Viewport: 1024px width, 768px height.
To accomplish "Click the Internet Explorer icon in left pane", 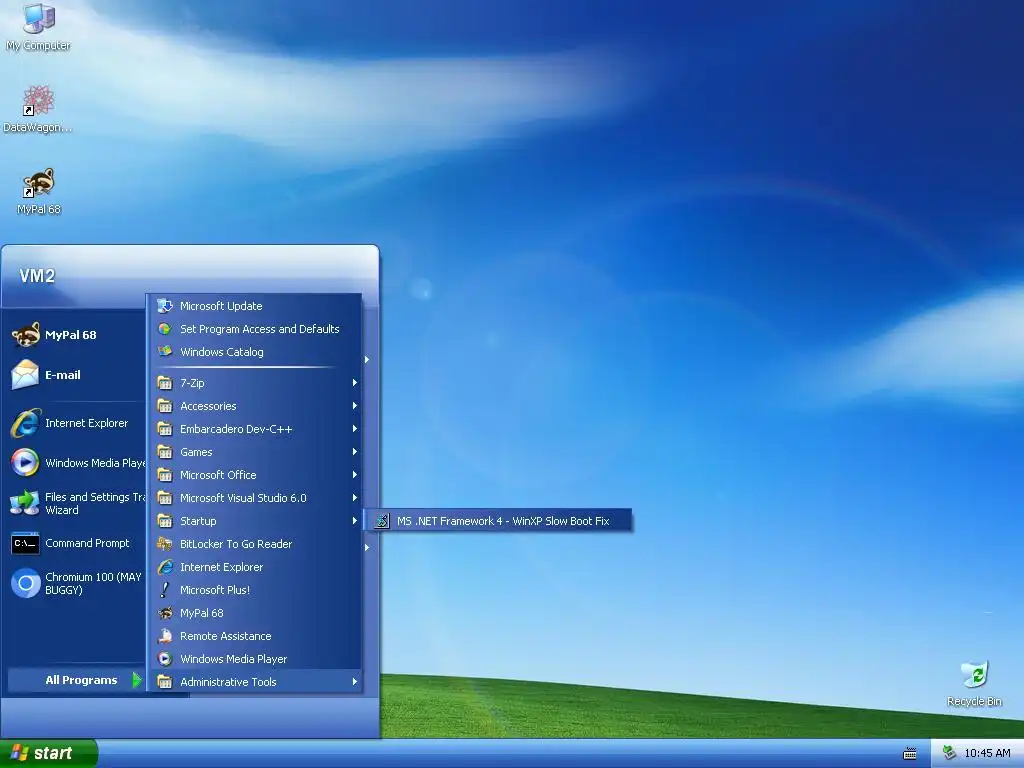I will pos(25,423).
